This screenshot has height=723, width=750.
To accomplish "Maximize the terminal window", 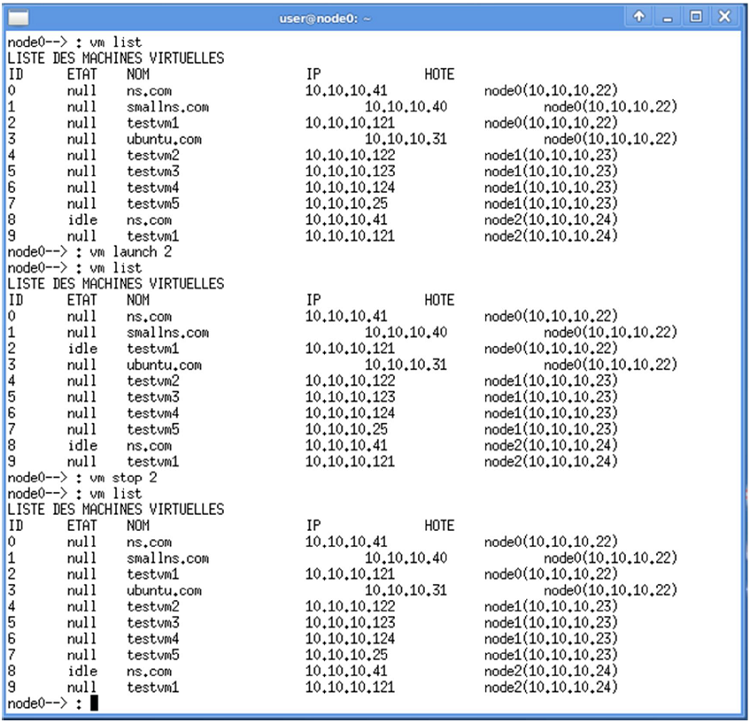I will [x=697, y=17].
